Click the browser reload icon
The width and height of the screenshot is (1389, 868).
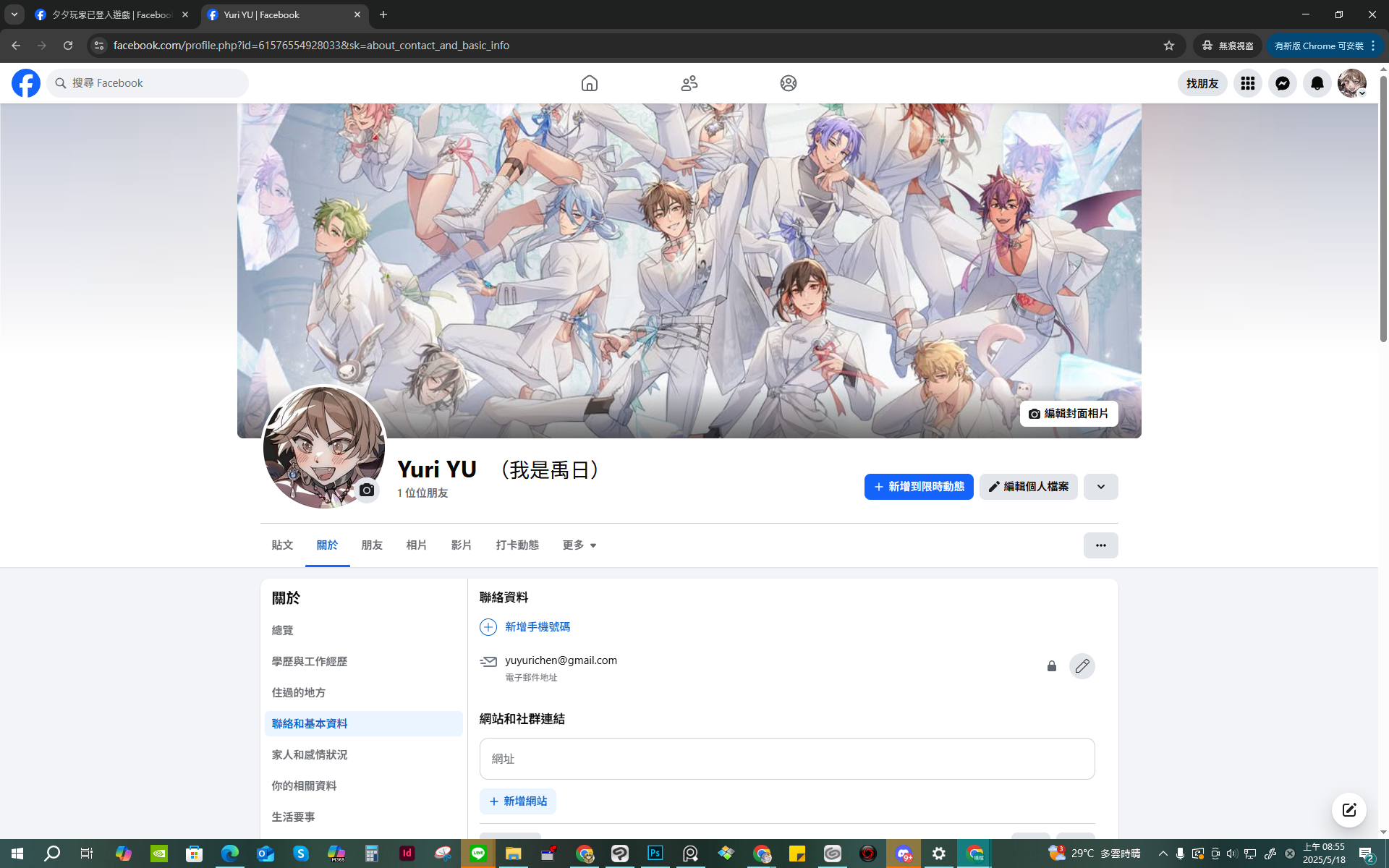(x=68, y=46)
